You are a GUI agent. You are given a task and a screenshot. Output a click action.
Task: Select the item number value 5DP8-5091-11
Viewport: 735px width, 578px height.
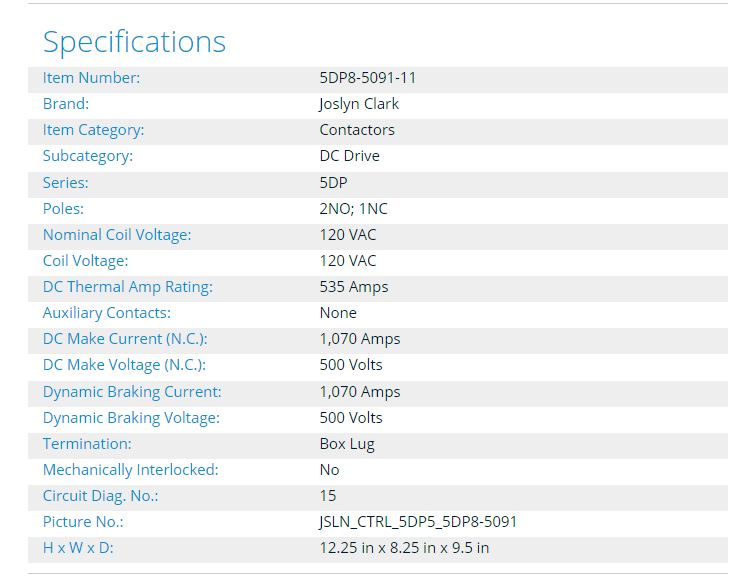368,78
